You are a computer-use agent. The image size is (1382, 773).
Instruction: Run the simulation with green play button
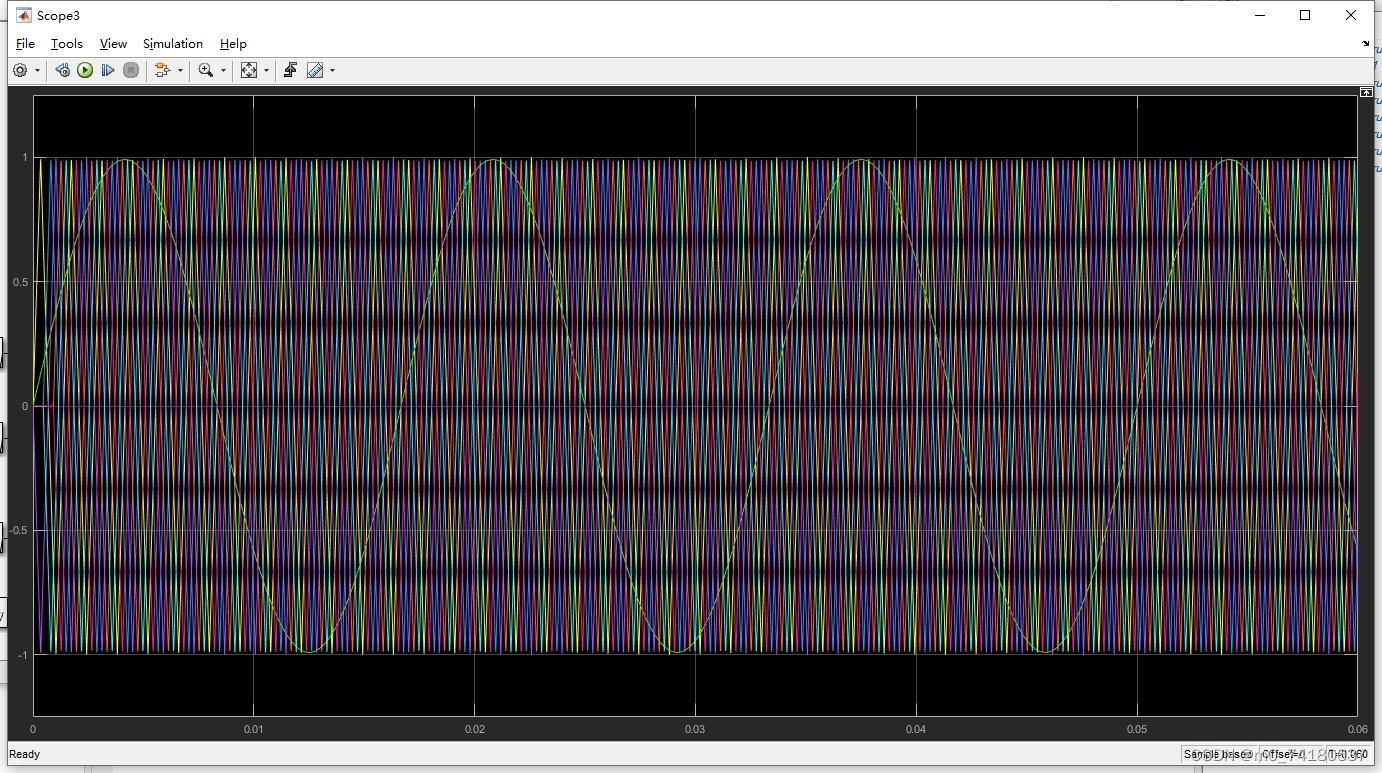(85, 70)
